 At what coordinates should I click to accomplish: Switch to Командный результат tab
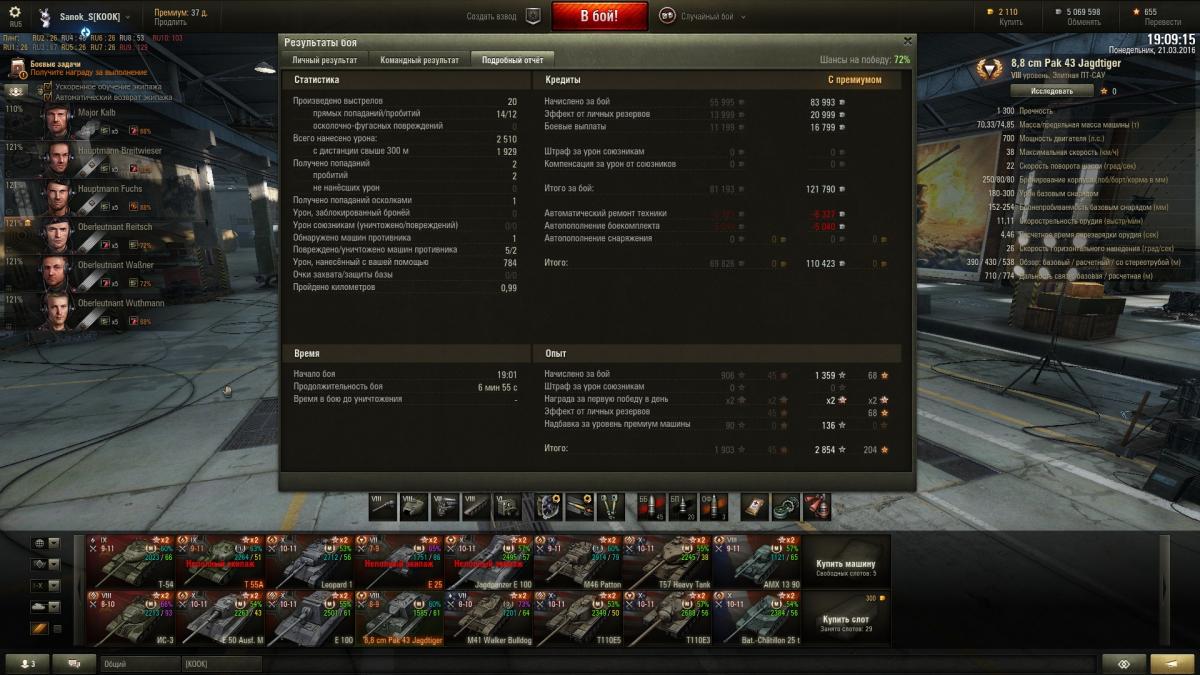pyautogui.click(x=419, y=60)
